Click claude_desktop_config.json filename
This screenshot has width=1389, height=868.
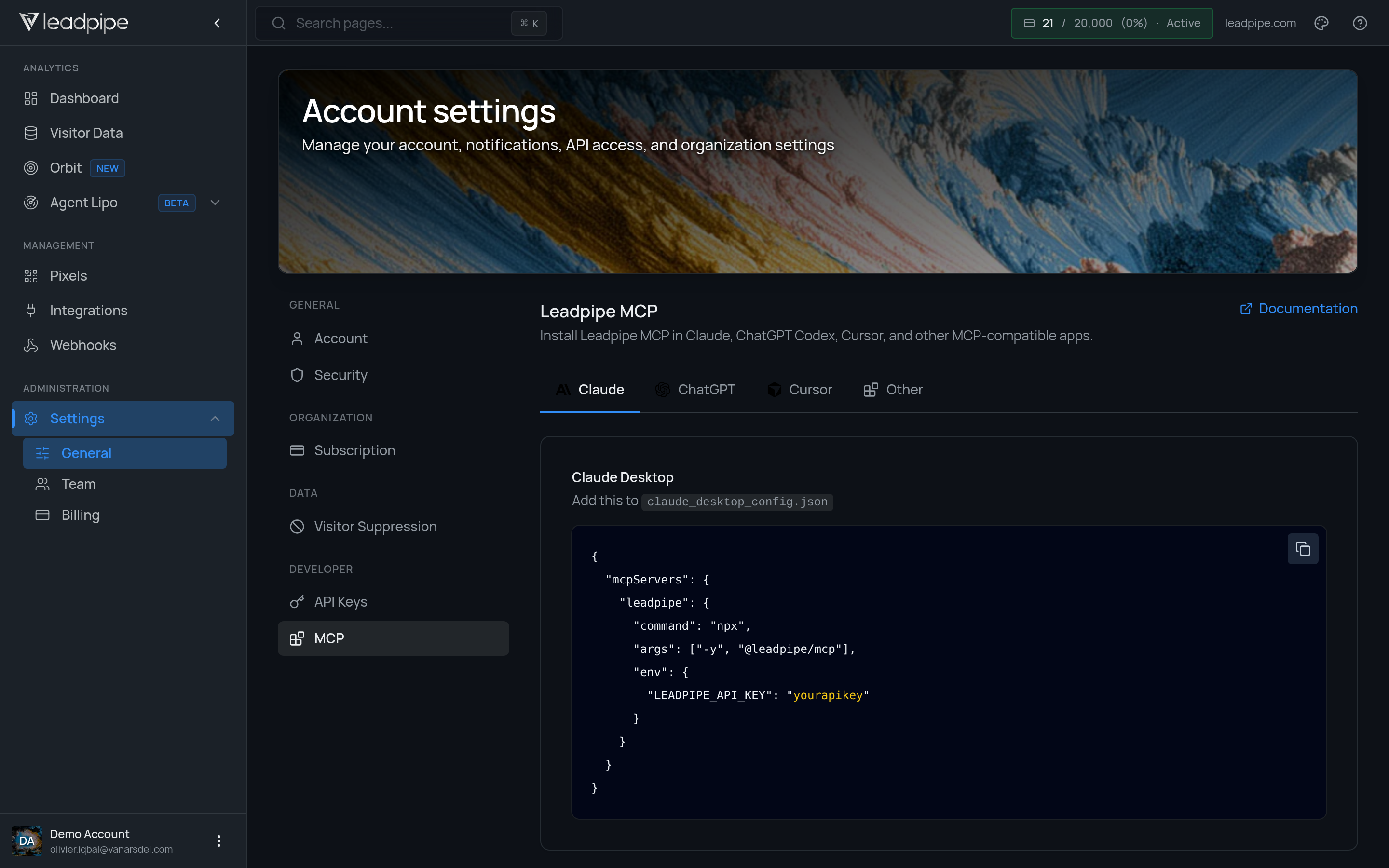point(737,502)
